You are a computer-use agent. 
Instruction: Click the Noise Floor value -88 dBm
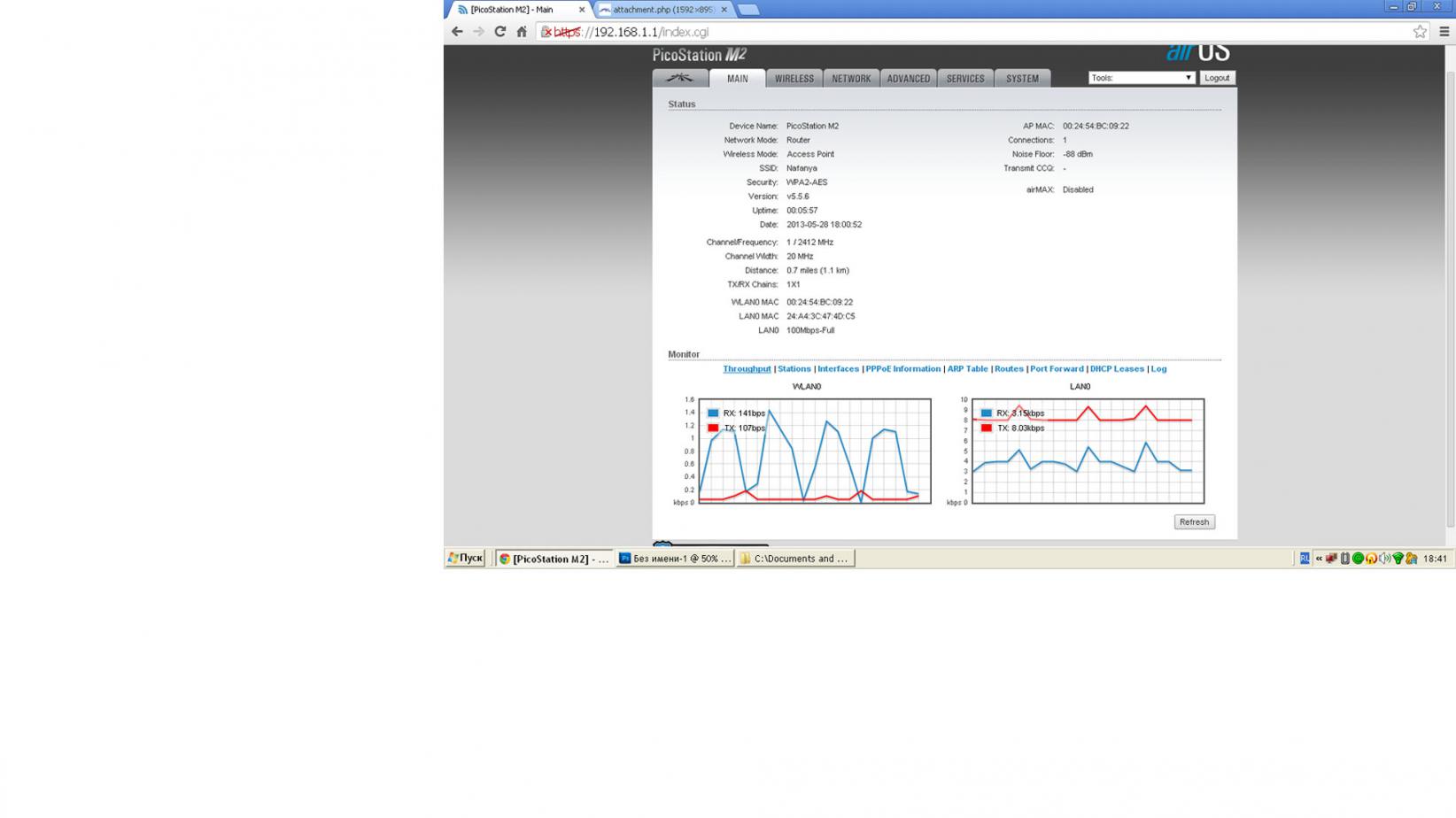coord(1077,154)
